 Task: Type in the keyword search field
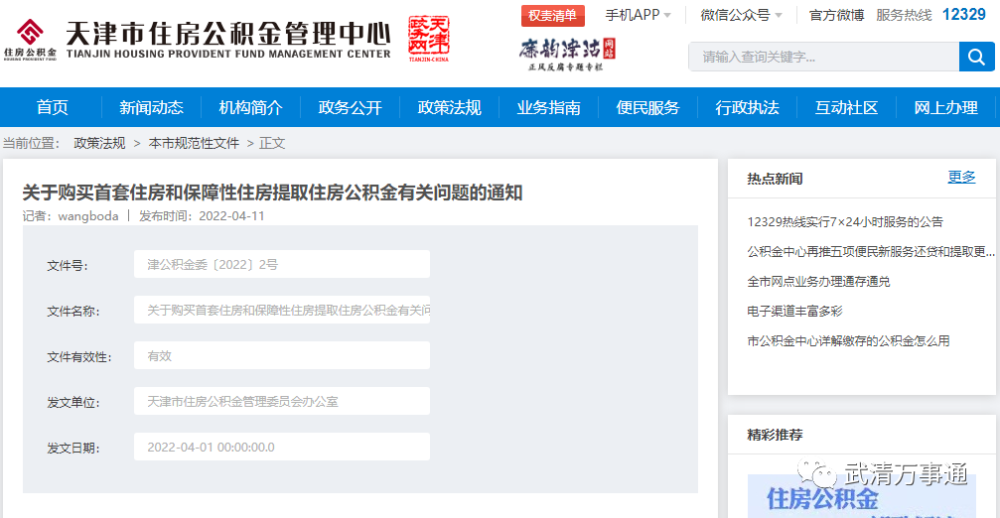click(x=822, y=57)
